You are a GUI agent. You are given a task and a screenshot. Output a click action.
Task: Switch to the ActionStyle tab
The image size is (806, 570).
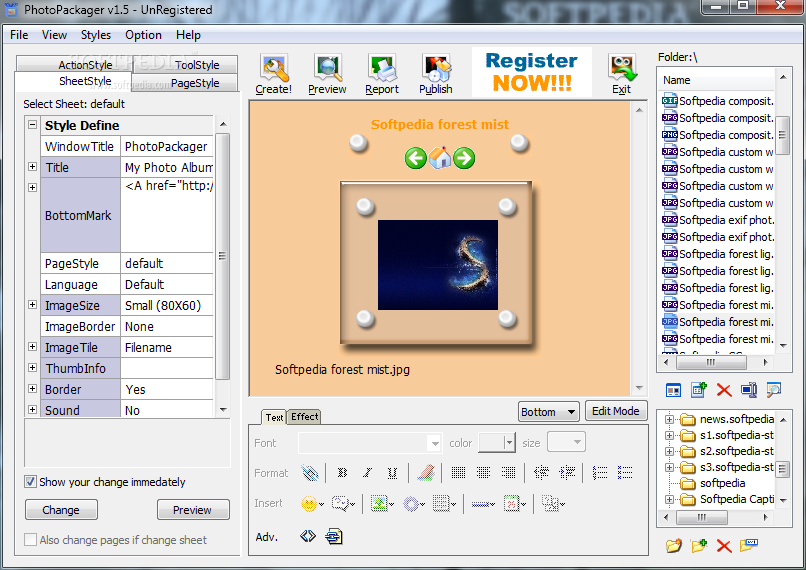click(75, 64)
